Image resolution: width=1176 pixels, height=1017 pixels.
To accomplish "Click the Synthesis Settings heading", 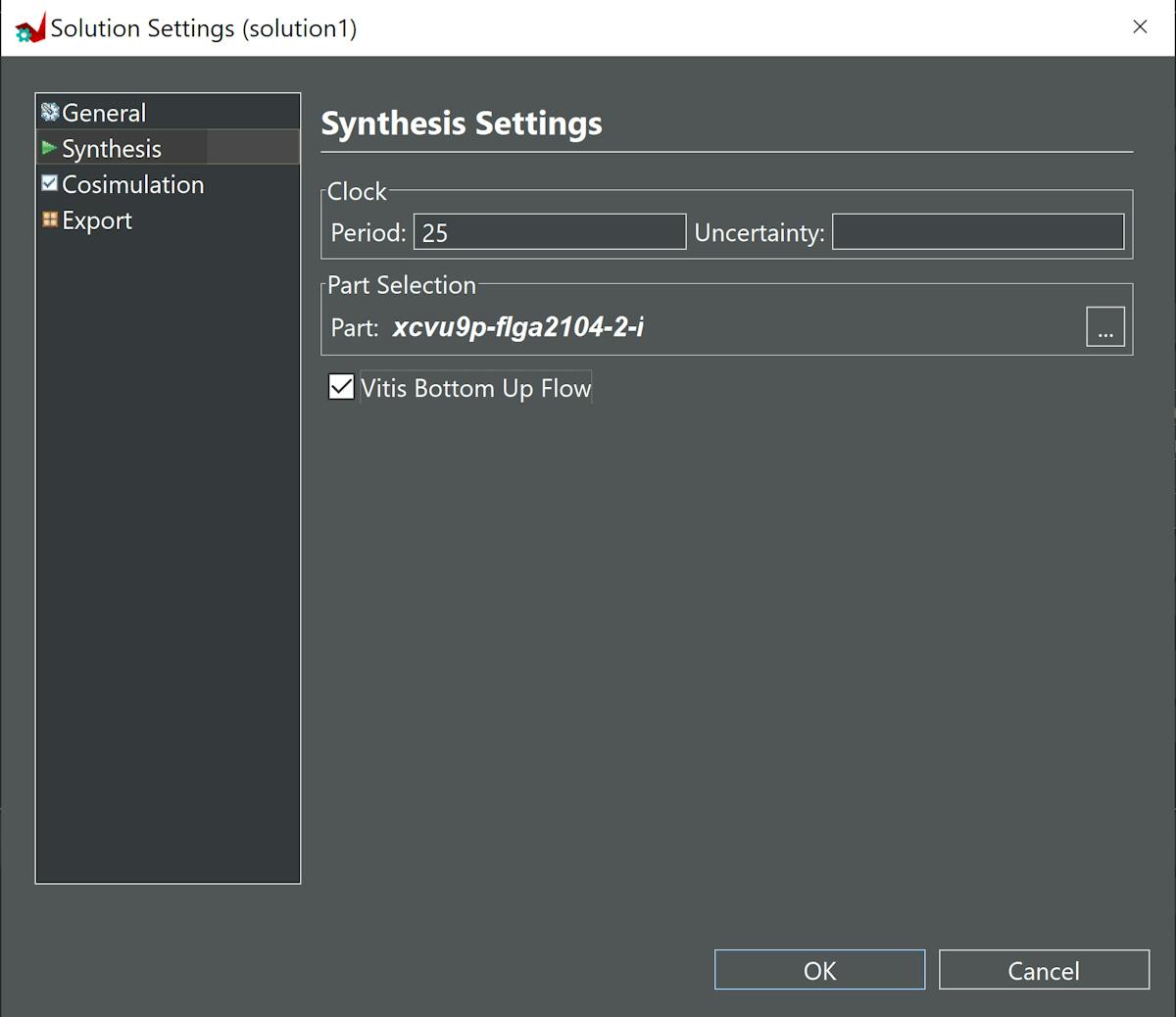I will (x=462, y=123).
